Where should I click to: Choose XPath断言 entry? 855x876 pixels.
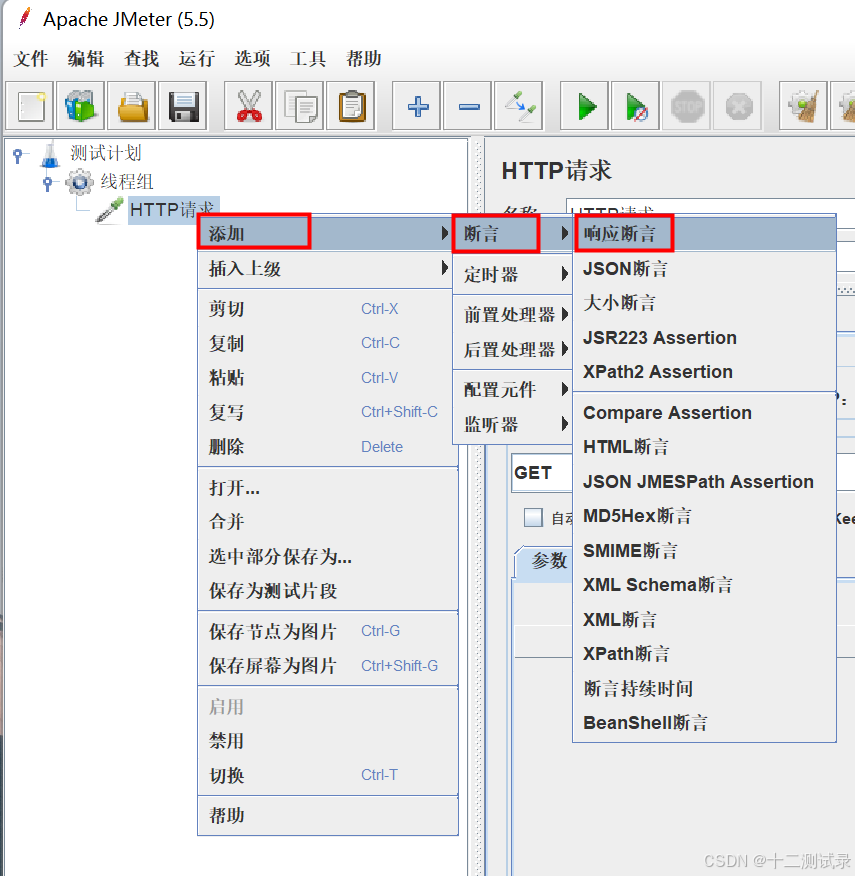coord(704,654)
